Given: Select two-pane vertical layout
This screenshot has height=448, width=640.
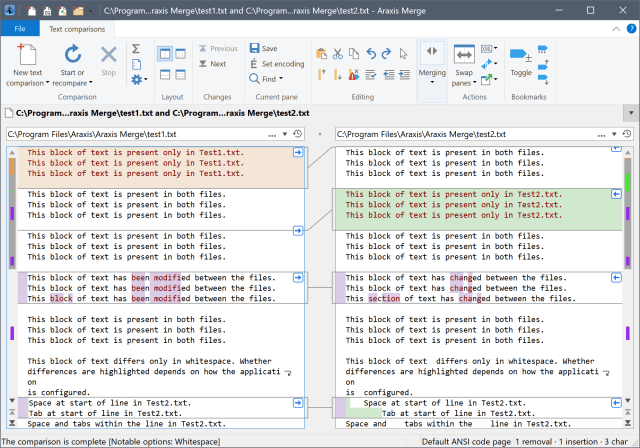Looking at the screenshot, I should click(x=165, y=53).
